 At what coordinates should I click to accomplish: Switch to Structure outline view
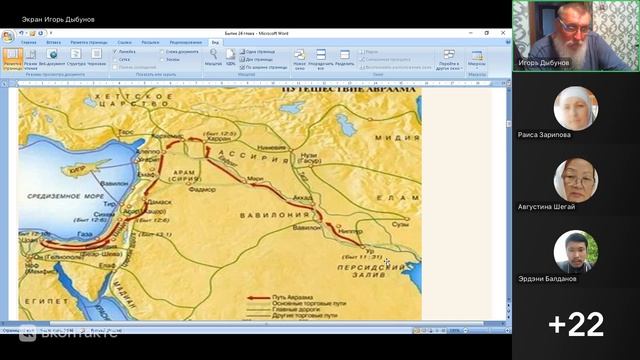click(76, 58)
